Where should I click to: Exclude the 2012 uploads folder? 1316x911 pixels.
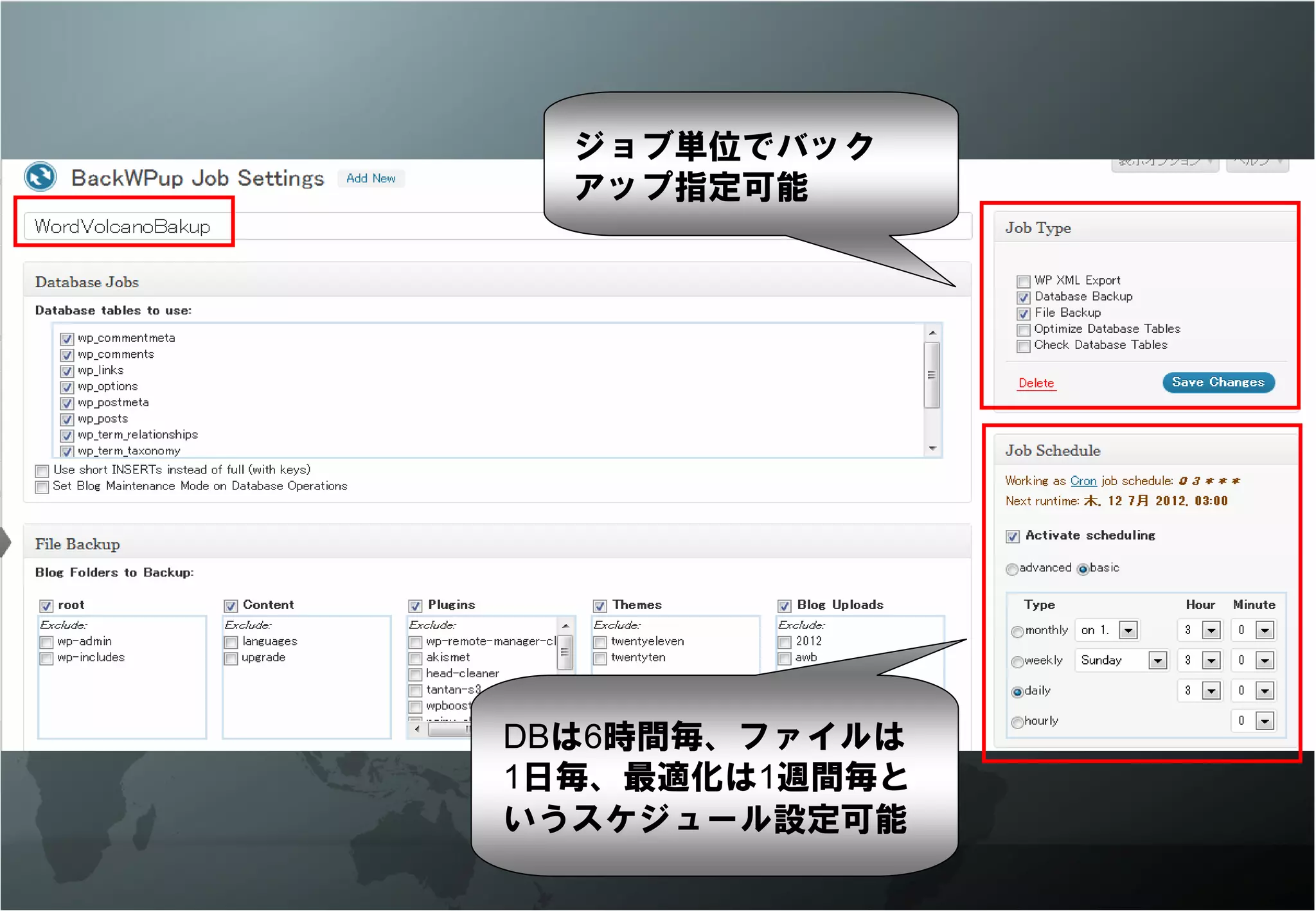tap(785, 642)
